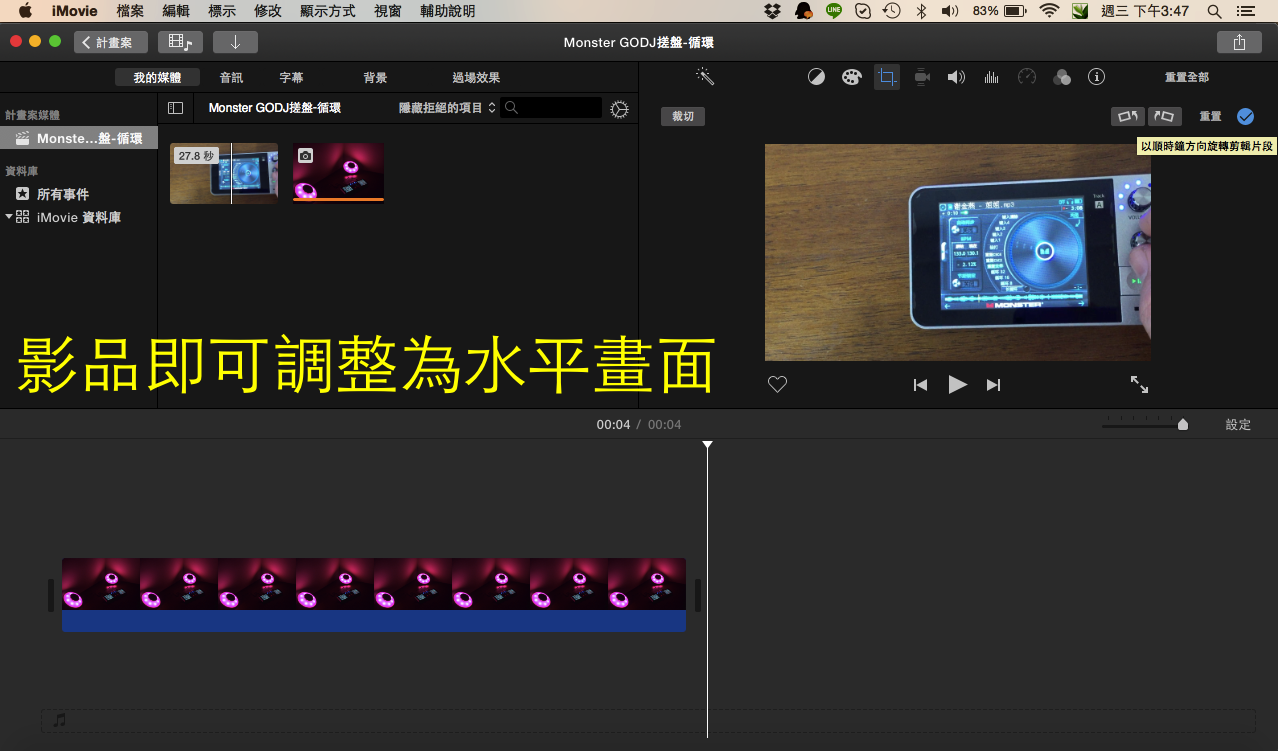This screenshot has height=751, width=1278.
Task: Open the 修改 menu
Action: 268,11
